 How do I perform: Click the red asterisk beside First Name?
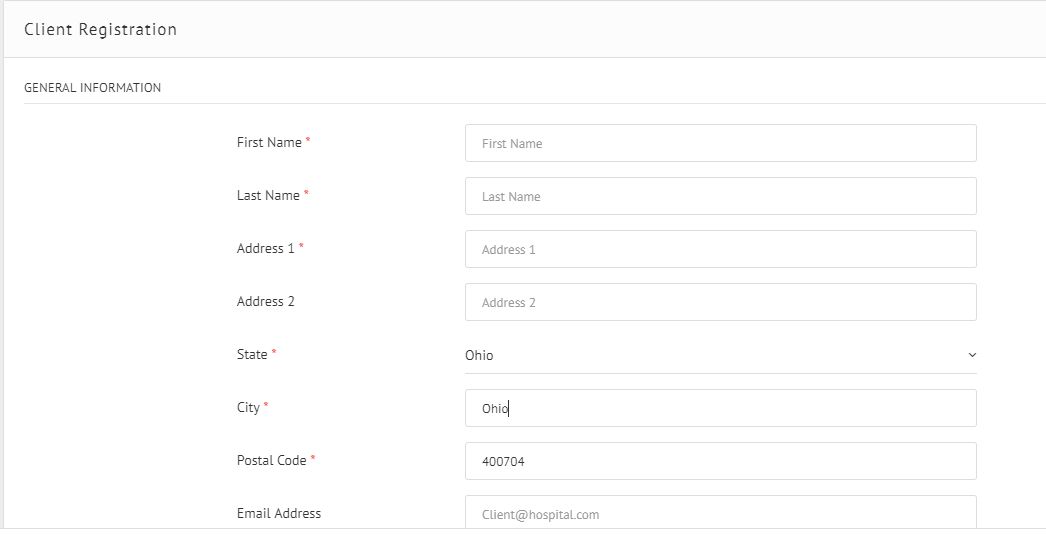[308, 142]
